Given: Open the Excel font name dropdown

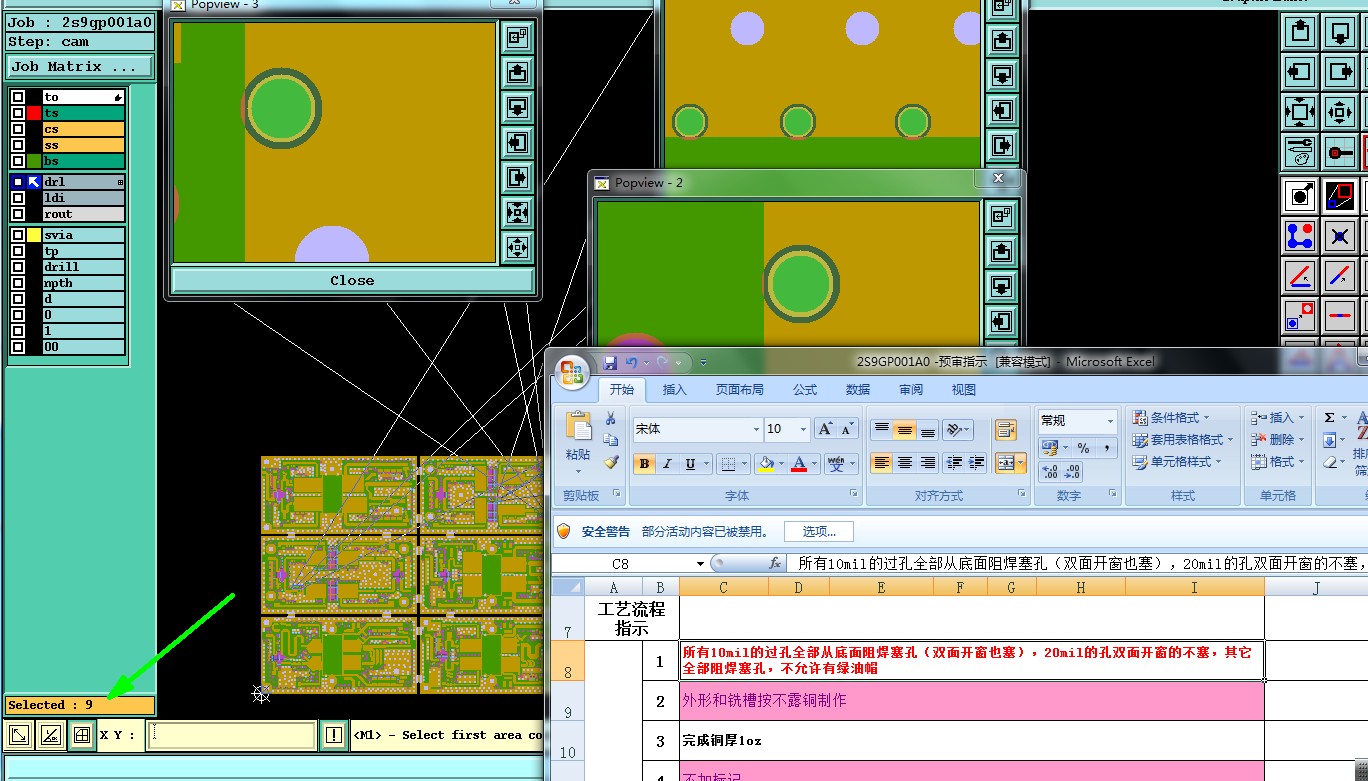Looking at the screenshot, I should pyautogui.click(x=756, y=429).
